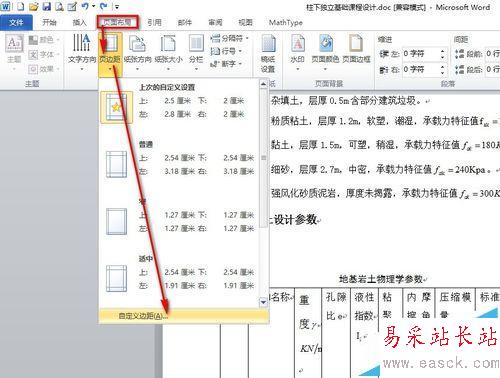The height and width of the screenshot is (378, 500).
Task: Click the New document icon in title bar
Action: point(21,6)
